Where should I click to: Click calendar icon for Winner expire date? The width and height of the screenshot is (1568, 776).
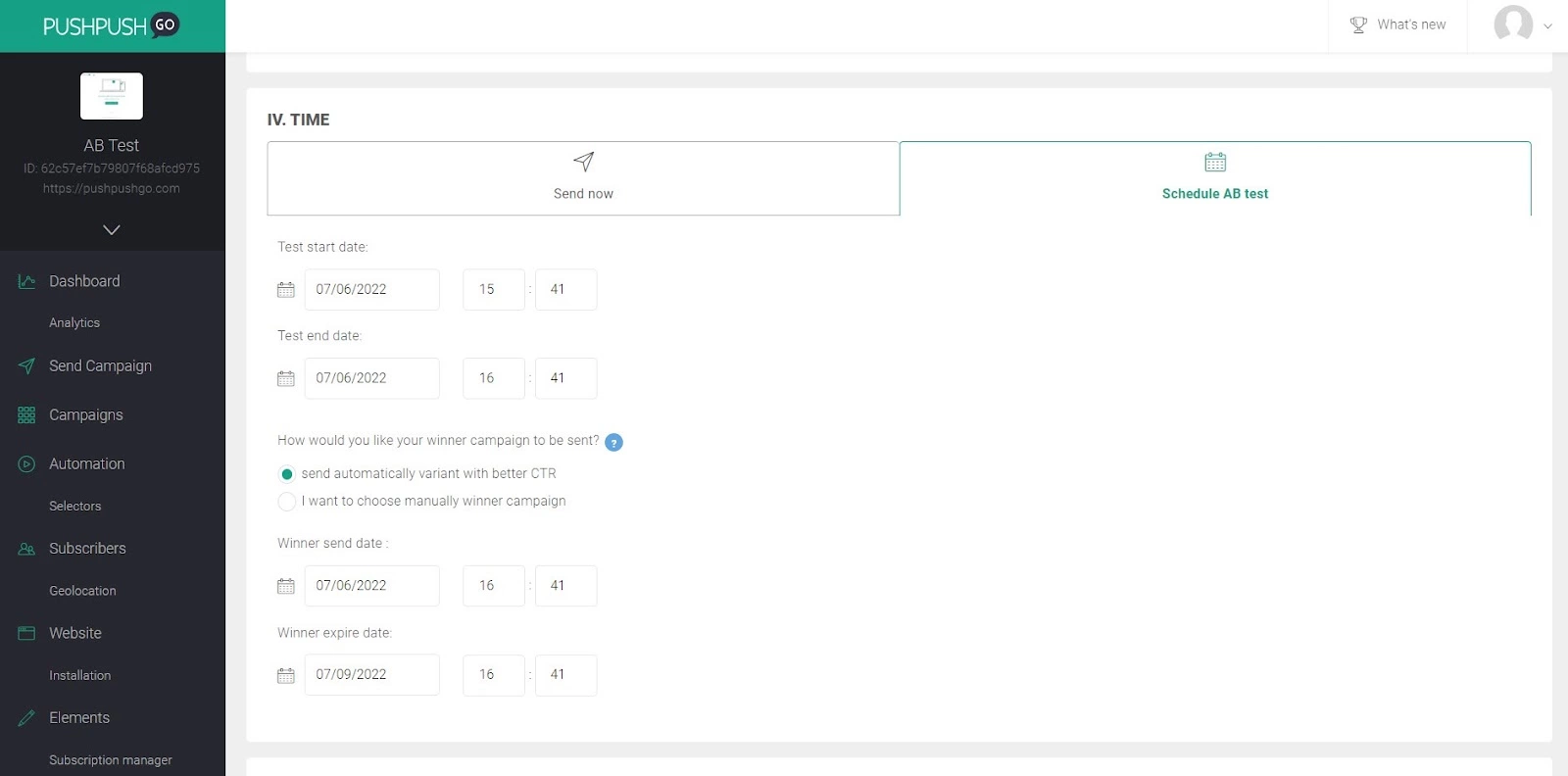coord(286,675)
